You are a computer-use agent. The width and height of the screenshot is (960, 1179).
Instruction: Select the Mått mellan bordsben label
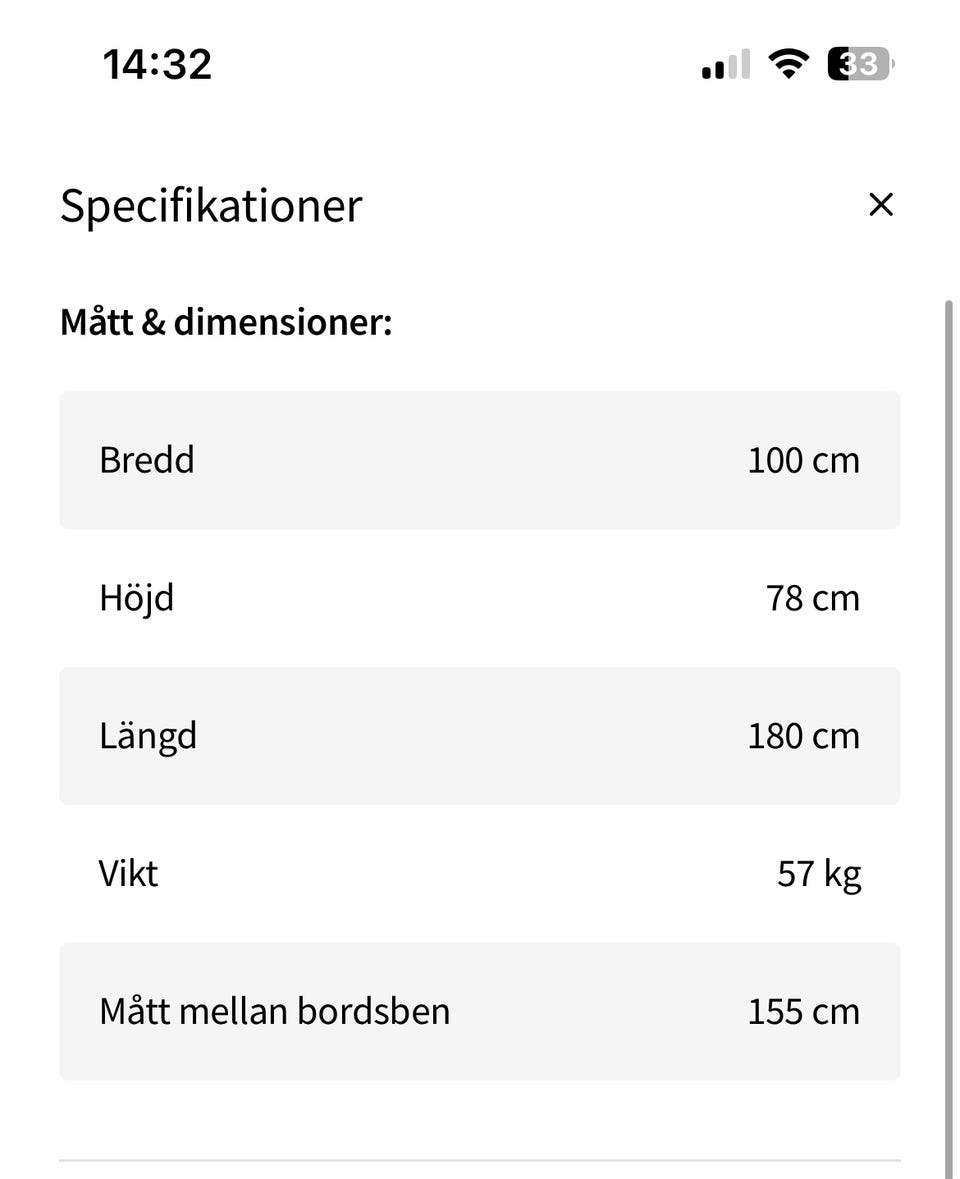(275, 1011)
